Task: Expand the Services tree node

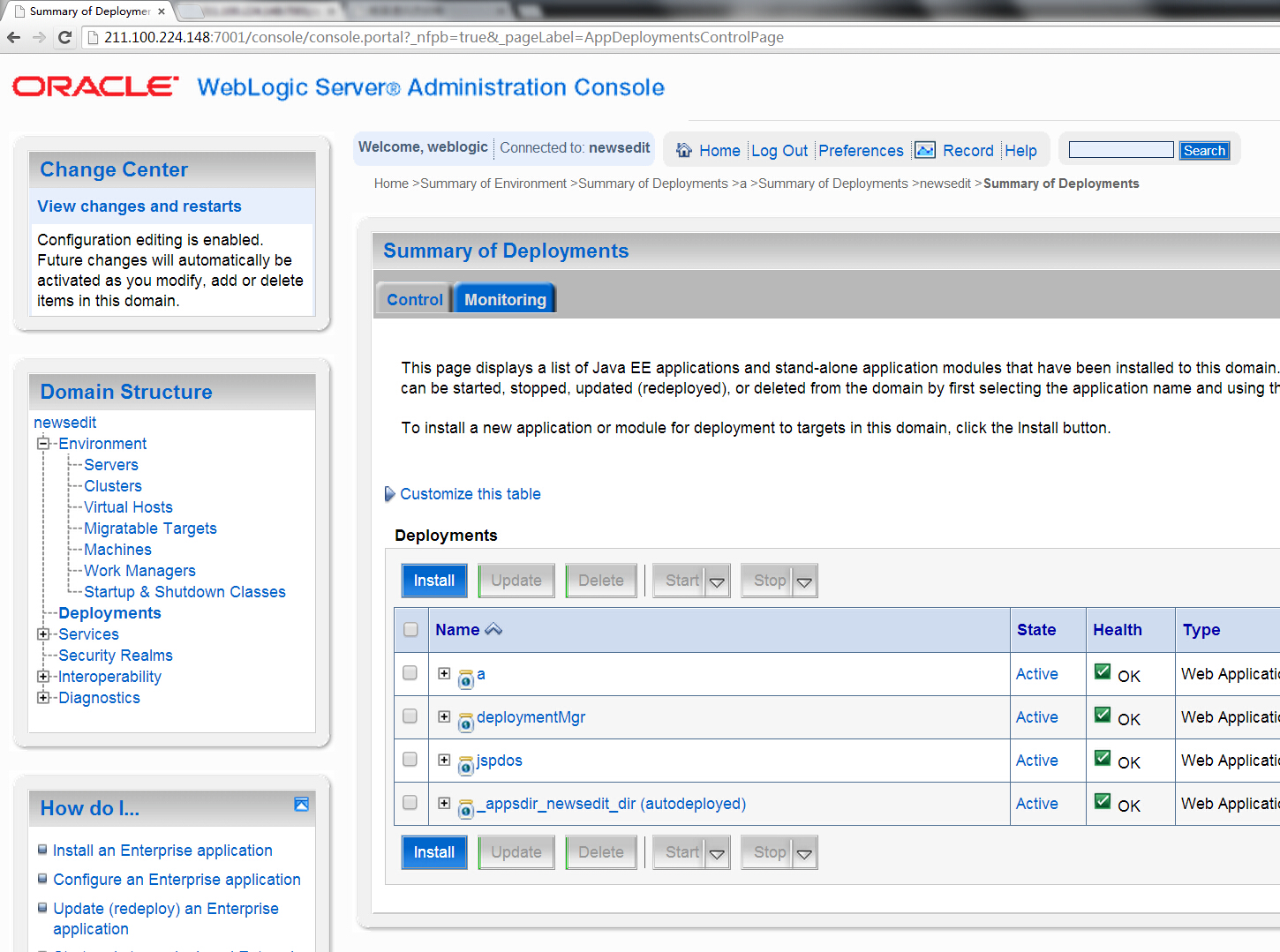Action: coord(42,634)
